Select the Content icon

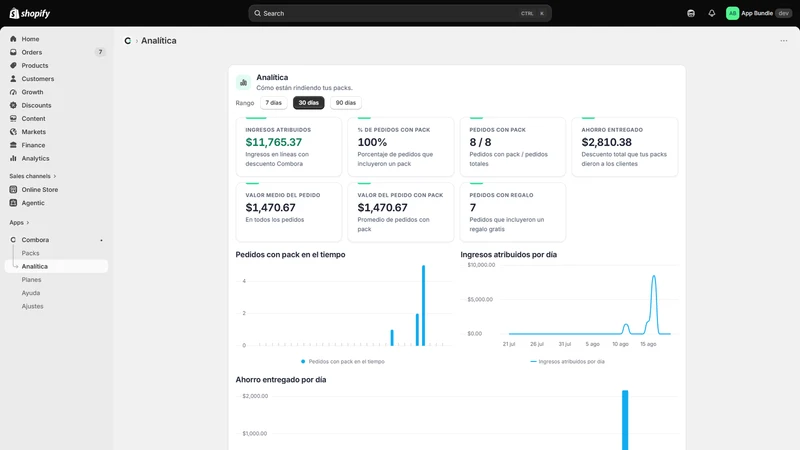pos(13,118)
